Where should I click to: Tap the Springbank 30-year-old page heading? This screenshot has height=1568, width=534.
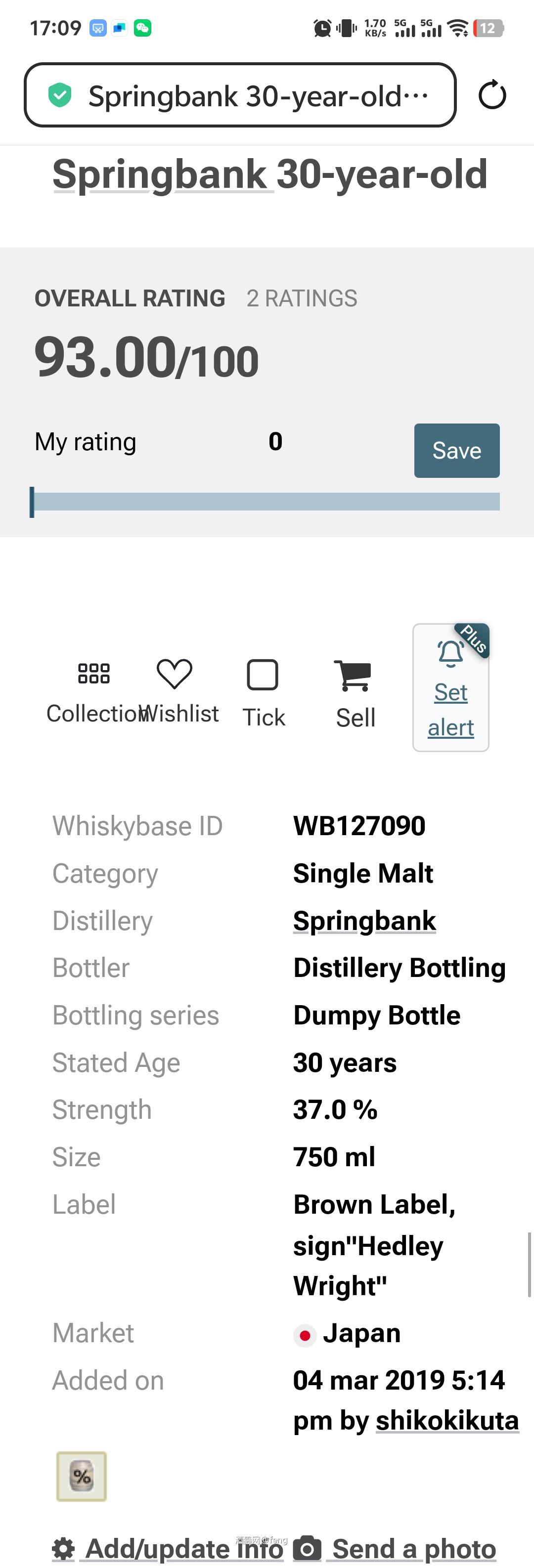tap(270, 174)
